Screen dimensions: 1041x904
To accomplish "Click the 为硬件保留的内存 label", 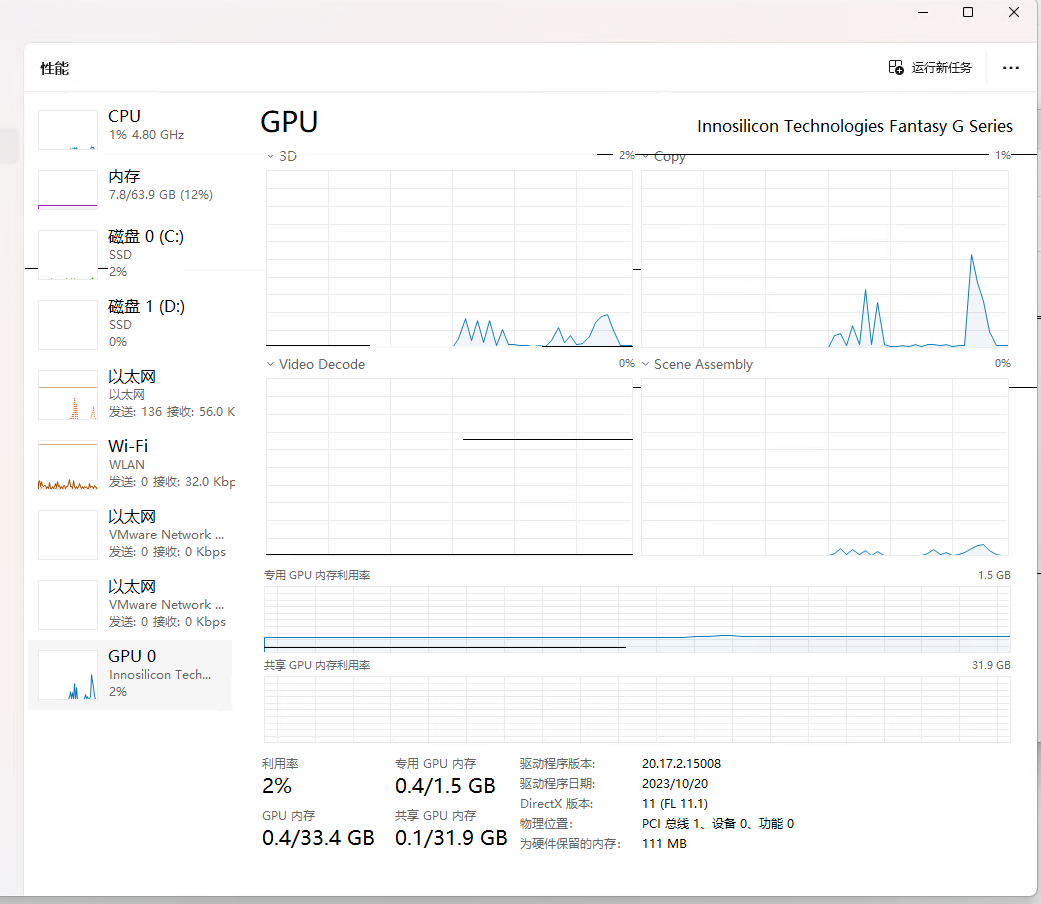I will 570,843.
